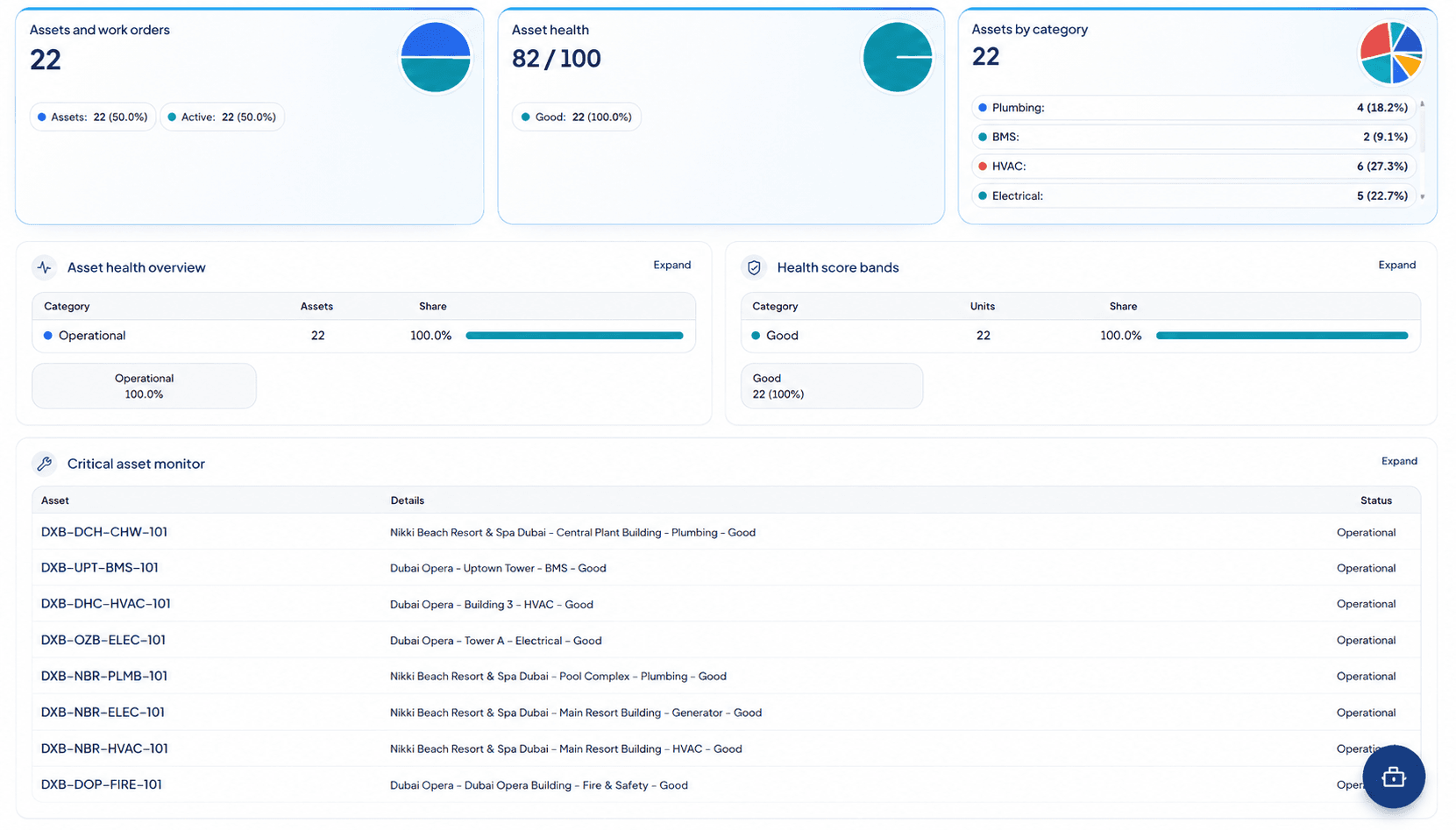Open asset DXB-DOP-FIRE-101
The image size is (1456, 830).
102,785
